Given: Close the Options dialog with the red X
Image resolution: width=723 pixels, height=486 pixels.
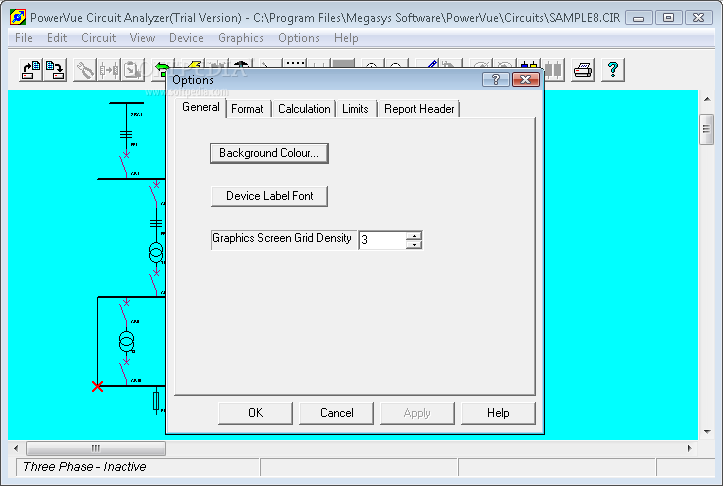Looking at the screenshot, I should [525, 80].
